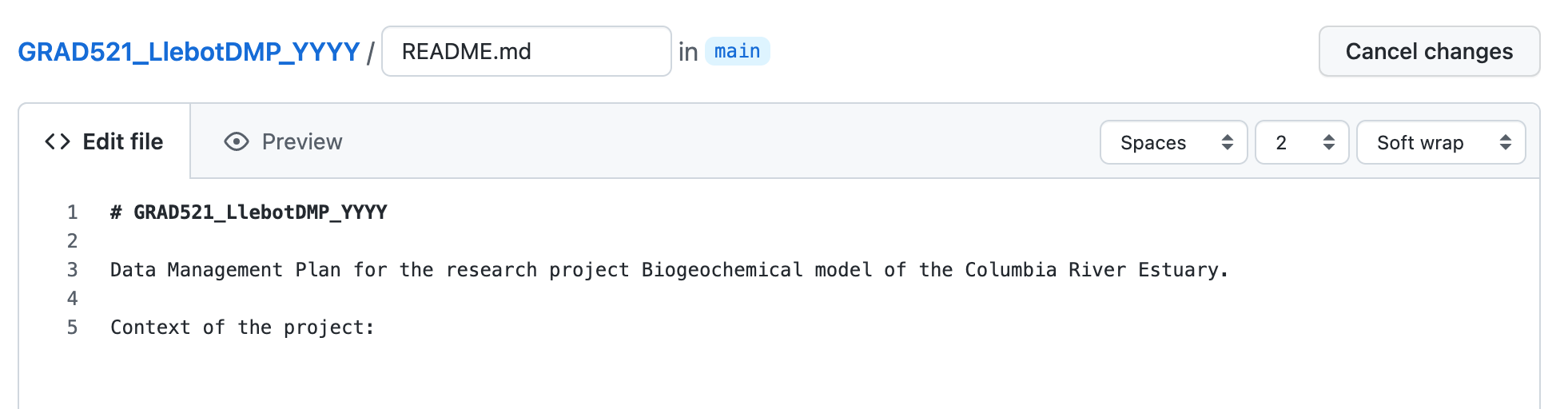The width and height of the screenshot is (1568, 409).
Task: Click the Data Management Plan text on line 3
Action: pyautogui.click(x=196, y=270)
